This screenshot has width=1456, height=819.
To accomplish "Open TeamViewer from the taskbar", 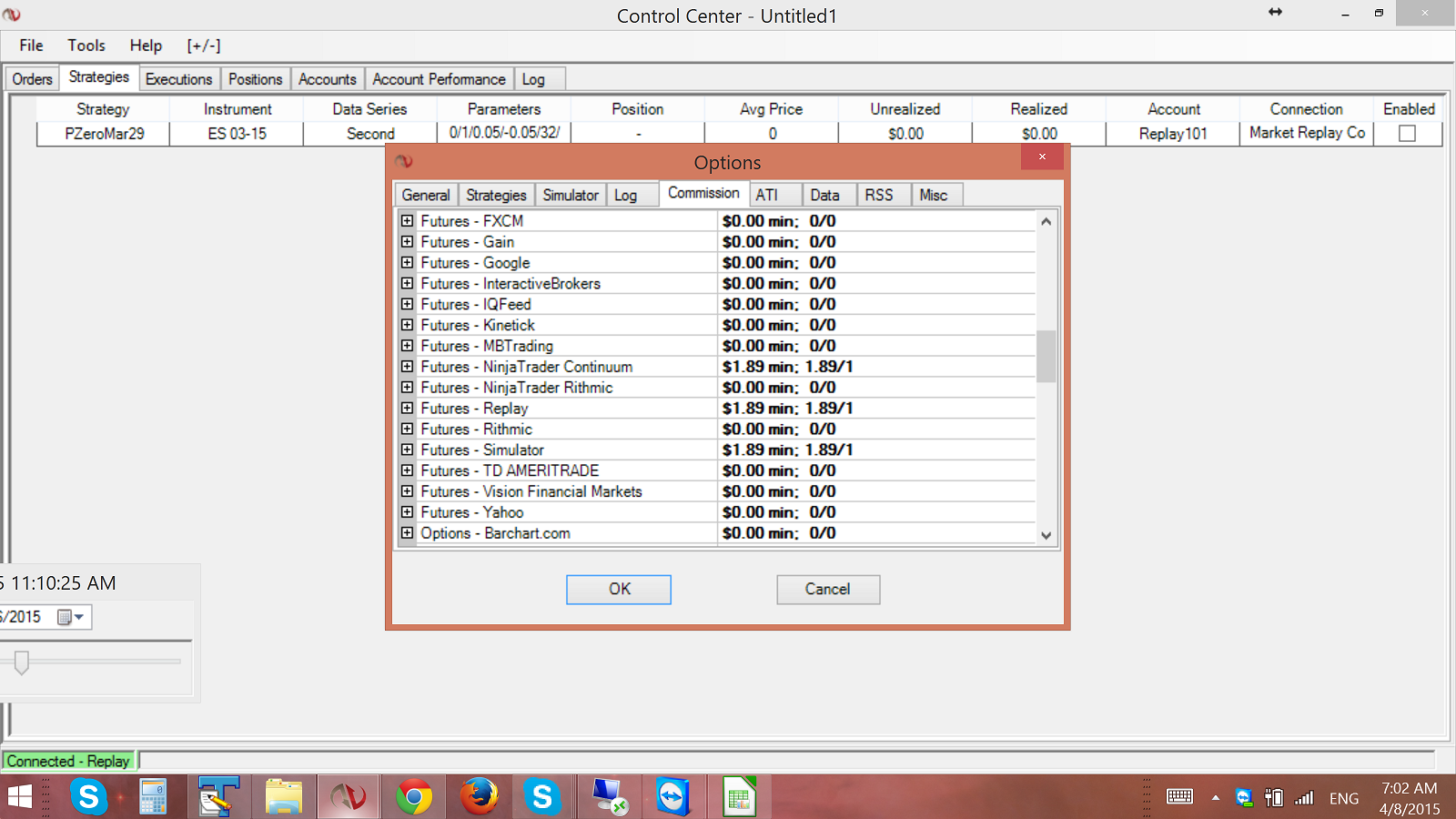I will [x=673, y=797].
